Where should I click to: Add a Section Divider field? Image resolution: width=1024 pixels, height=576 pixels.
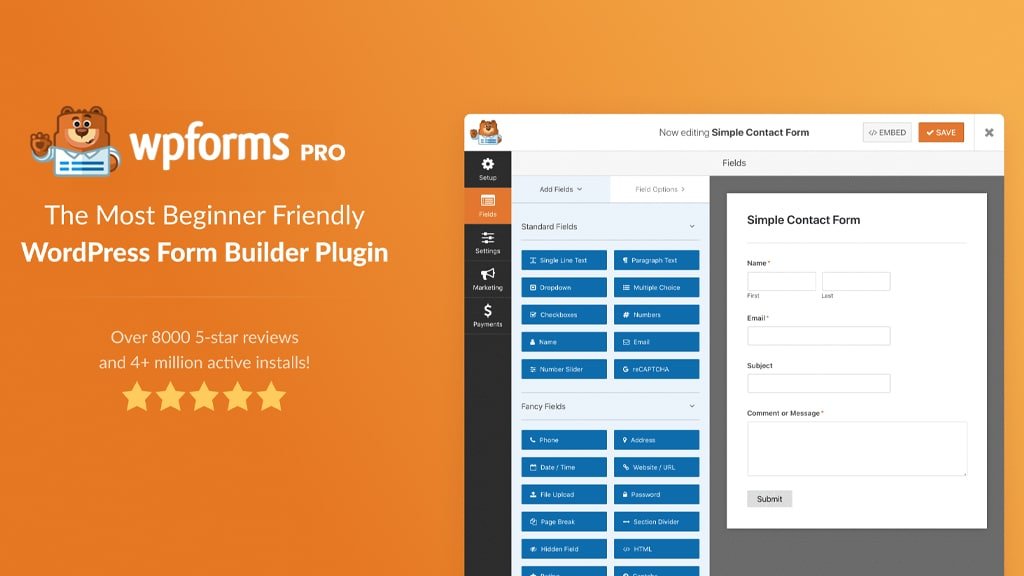(656, 521)
